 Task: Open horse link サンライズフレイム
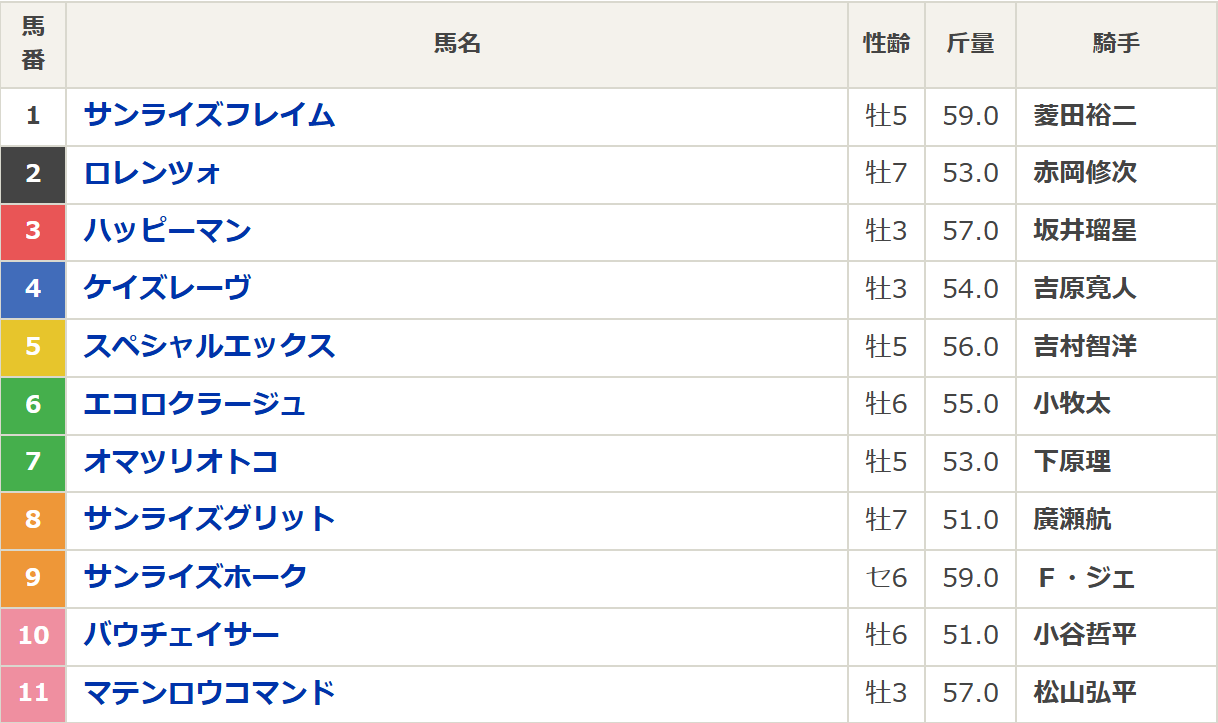click(209, 115)
